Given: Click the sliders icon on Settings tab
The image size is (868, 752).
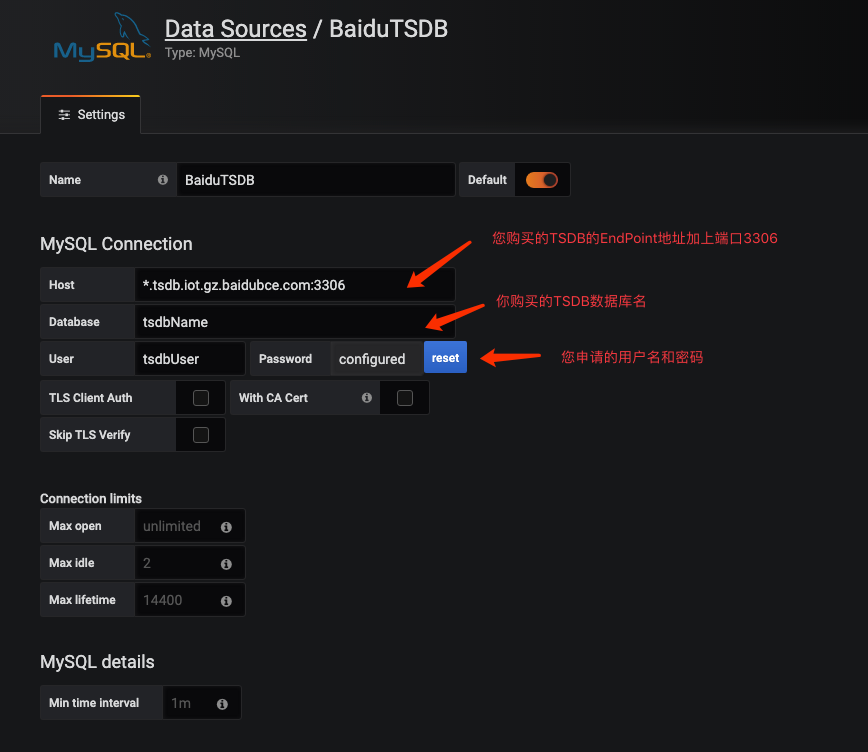Looking at the screenshot, I should tap(64, 115).
